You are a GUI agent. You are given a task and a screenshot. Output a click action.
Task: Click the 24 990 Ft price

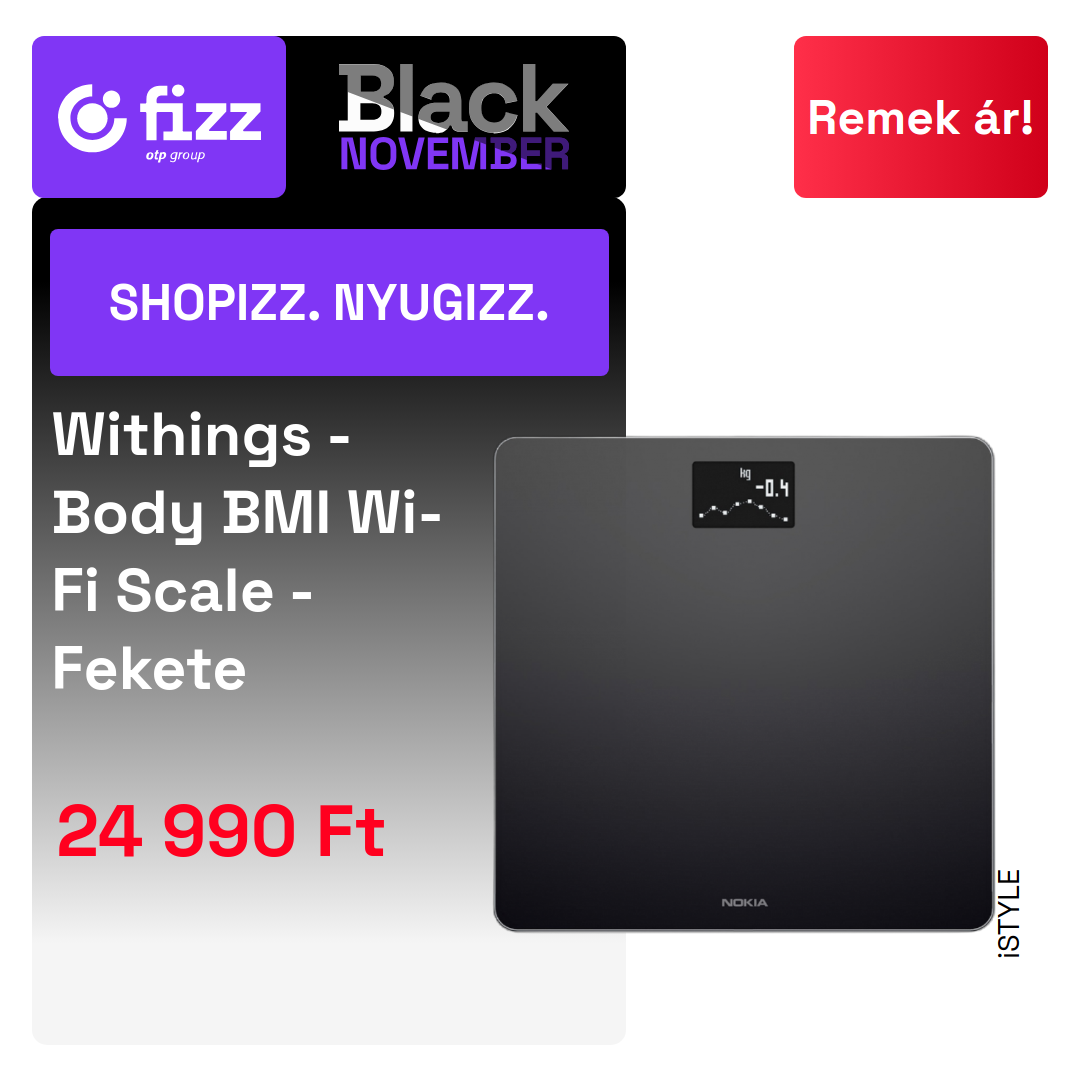[220, 831]
